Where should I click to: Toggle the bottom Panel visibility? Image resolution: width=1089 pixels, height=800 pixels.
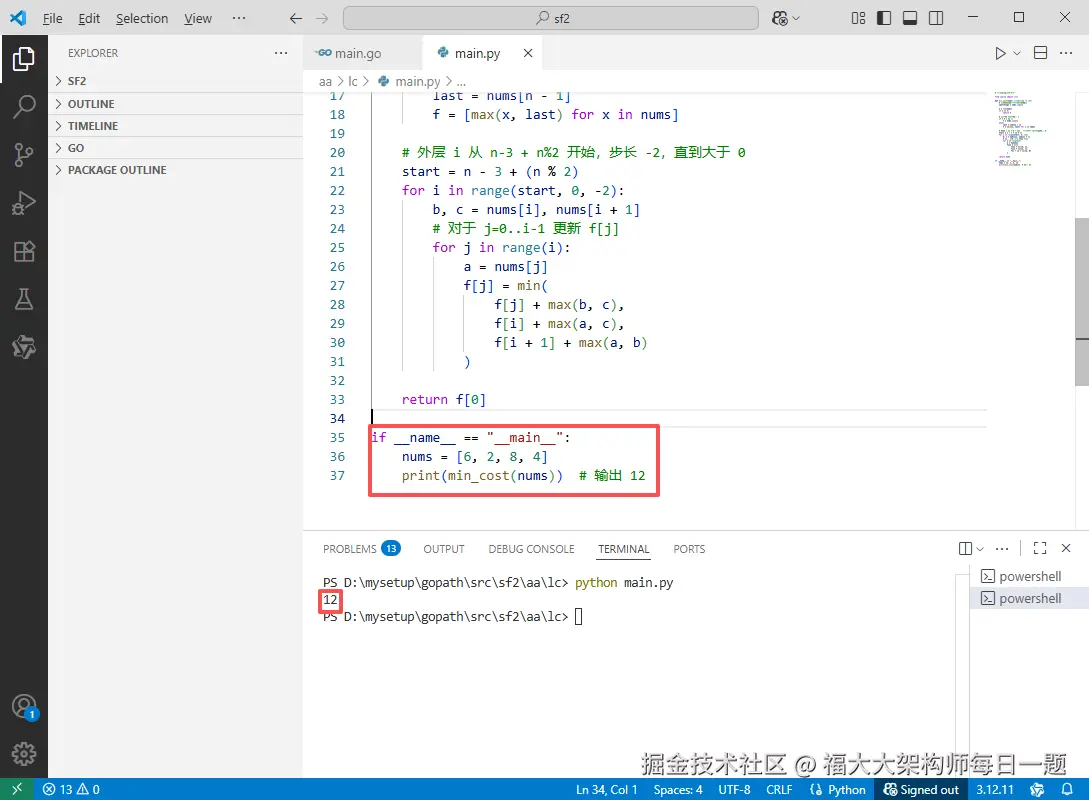[x=910, y=18]
